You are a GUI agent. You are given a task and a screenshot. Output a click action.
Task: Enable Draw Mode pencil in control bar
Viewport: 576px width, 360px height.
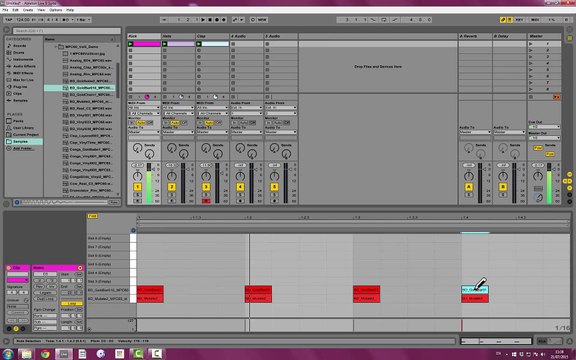(x=503, y=20)
